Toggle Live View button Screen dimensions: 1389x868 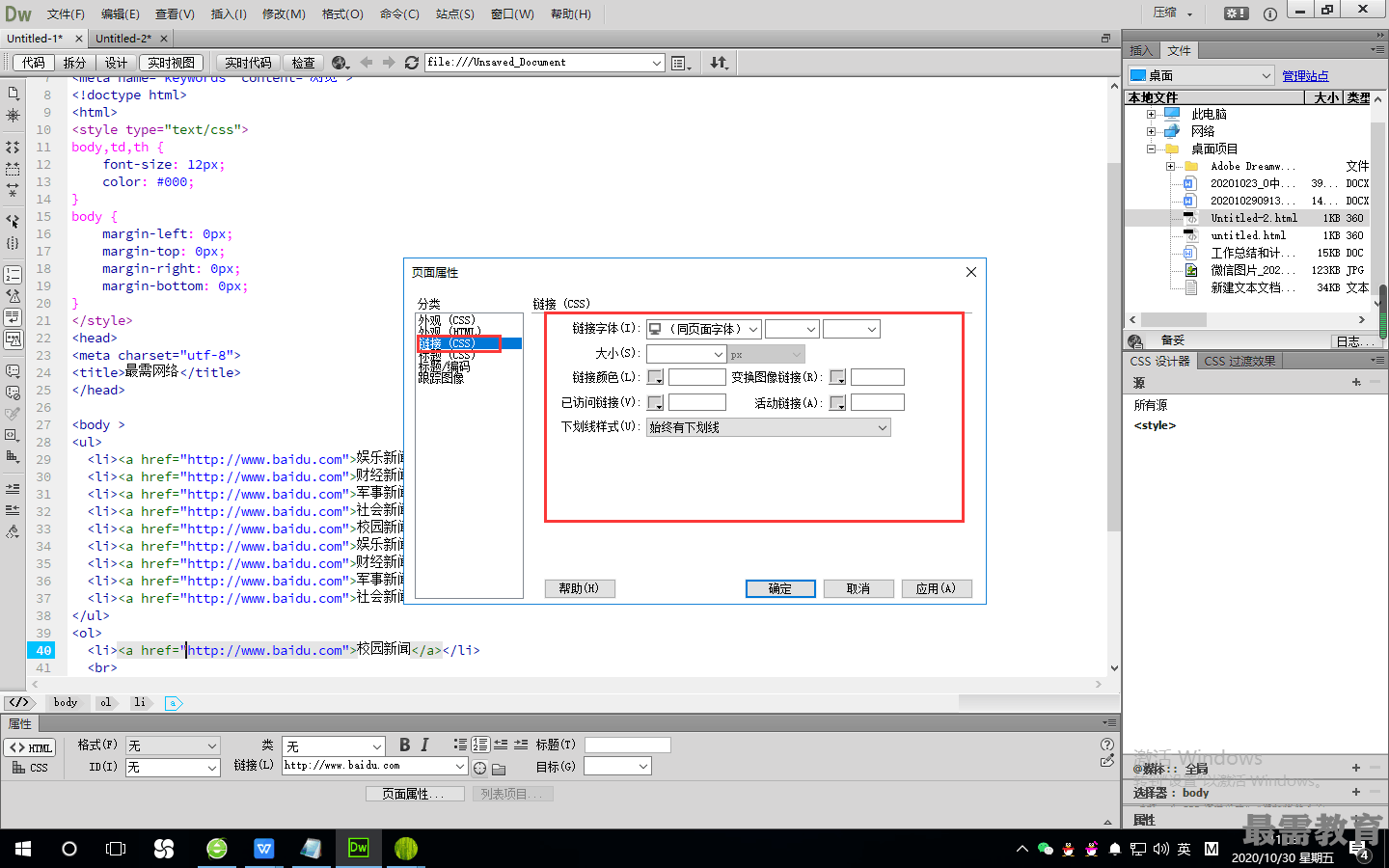171,63
